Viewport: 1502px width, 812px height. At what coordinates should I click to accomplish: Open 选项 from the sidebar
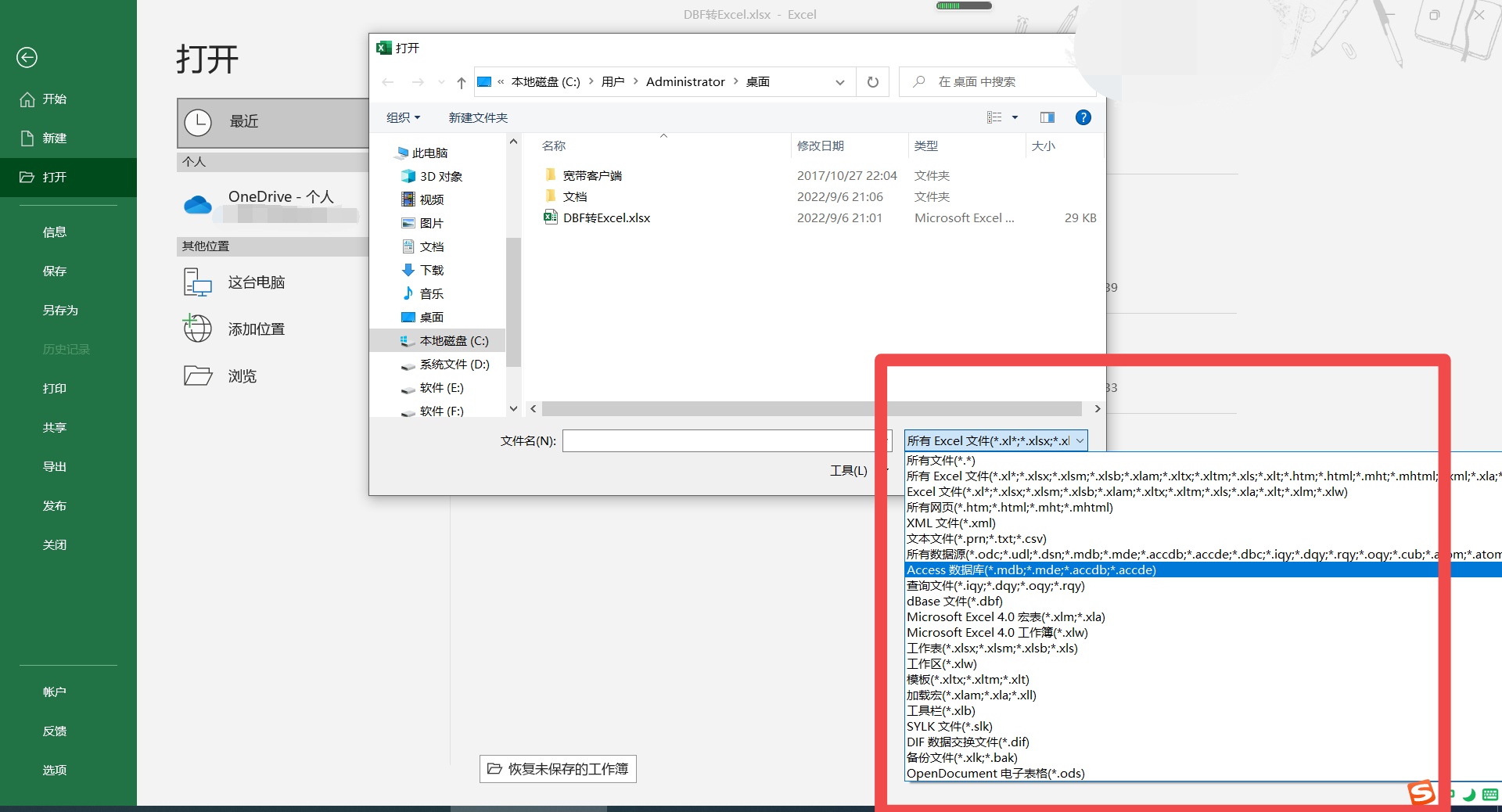coord(55,770)
